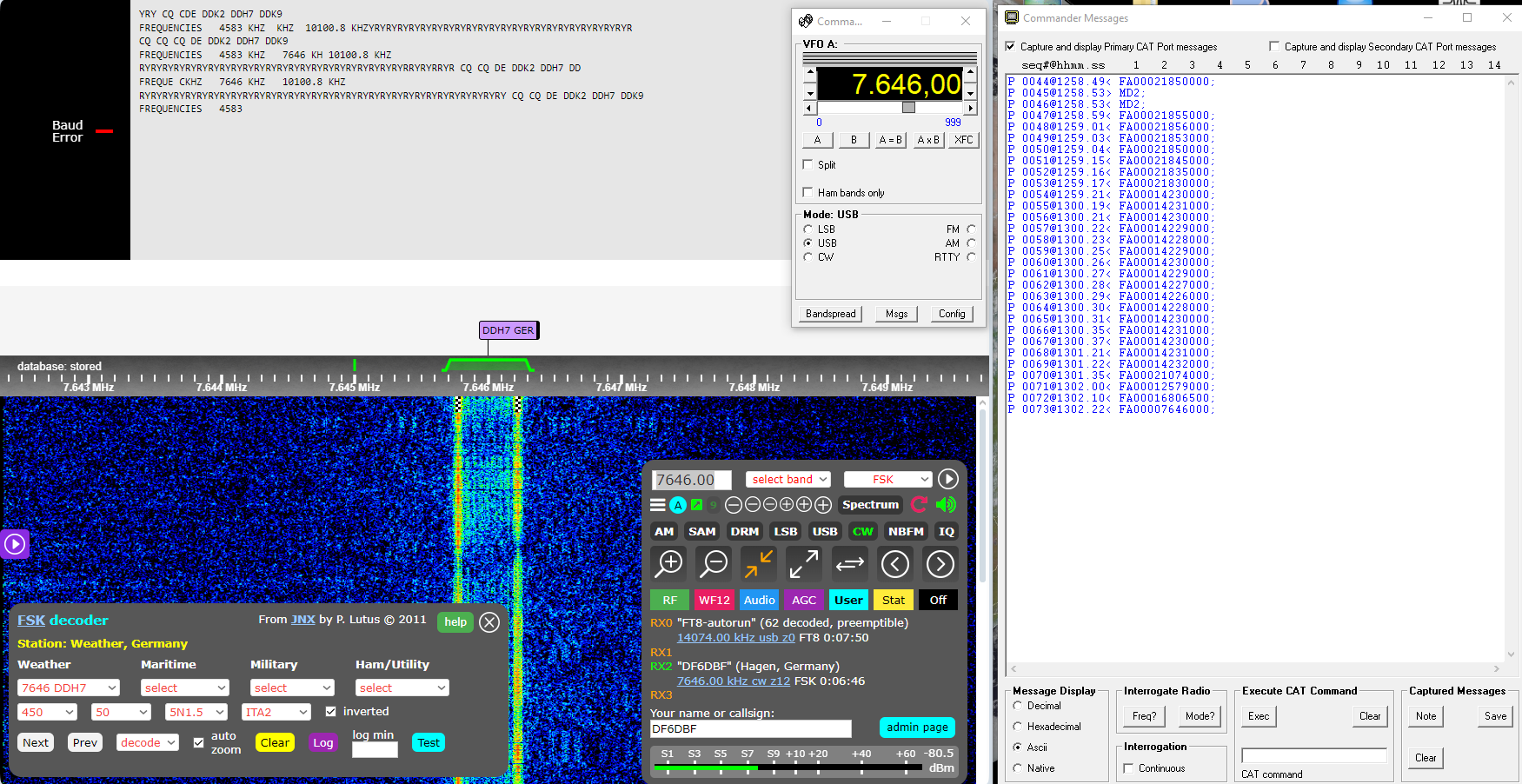Screen dimensions: 1522x784
Task: Click the Freq? interrogate button
Action: pyautogui.click(x=1144, y=716)
